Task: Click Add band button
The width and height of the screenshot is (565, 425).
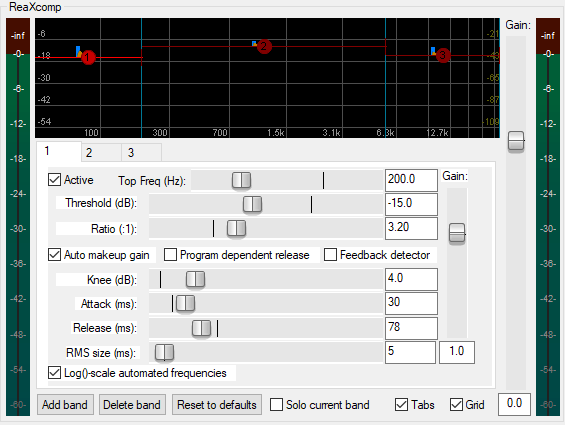Action: (x=65, y=405)
